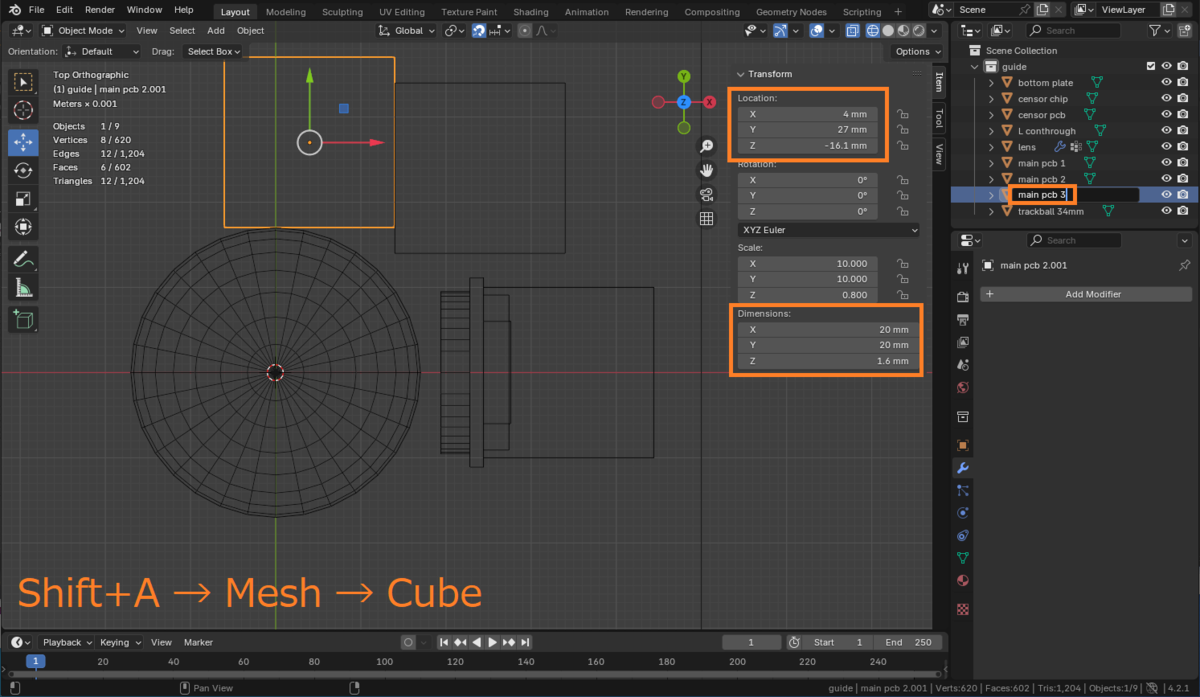The height and width of the screenshot is (697, 1200).
Task: Switch to rendered viewport shading
Action: [x=919, y=30]
